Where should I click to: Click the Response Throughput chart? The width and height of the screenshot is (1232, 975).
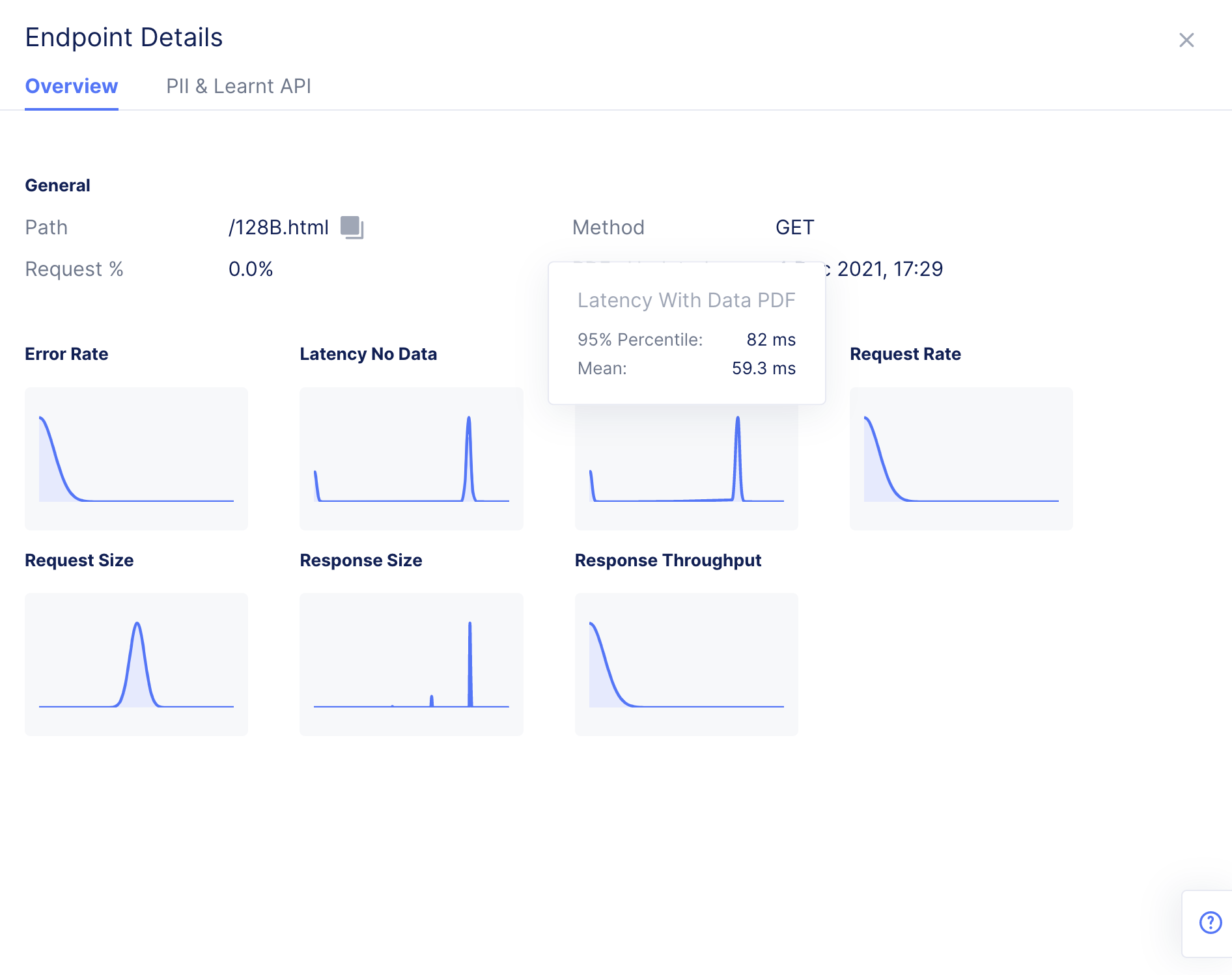[x=686, y=664]
